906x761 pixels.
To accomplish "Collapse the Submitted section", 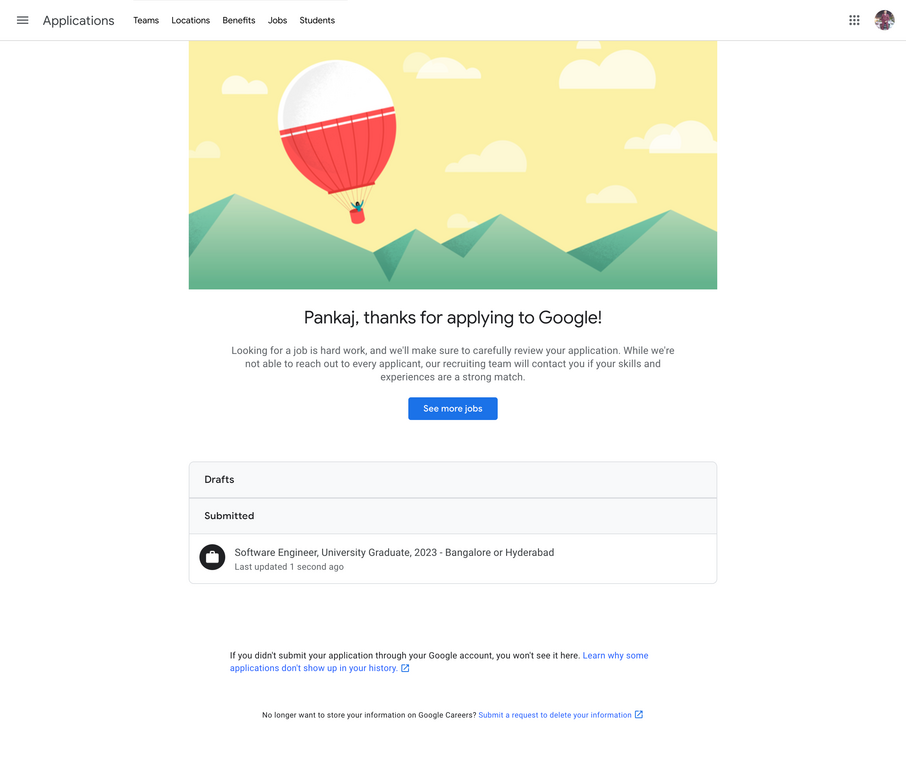I will (x=452, y=516).
